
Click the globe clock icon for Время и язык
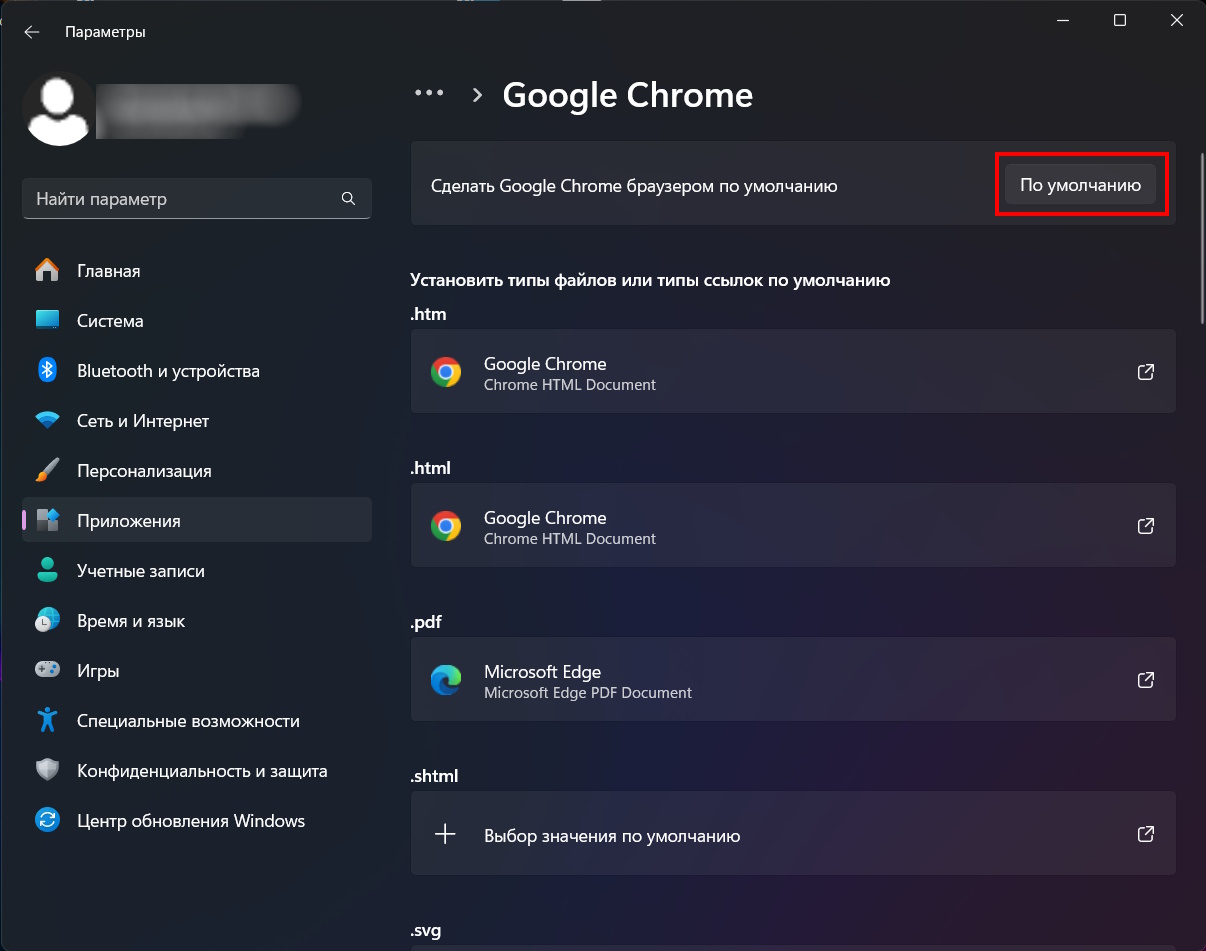47,621
